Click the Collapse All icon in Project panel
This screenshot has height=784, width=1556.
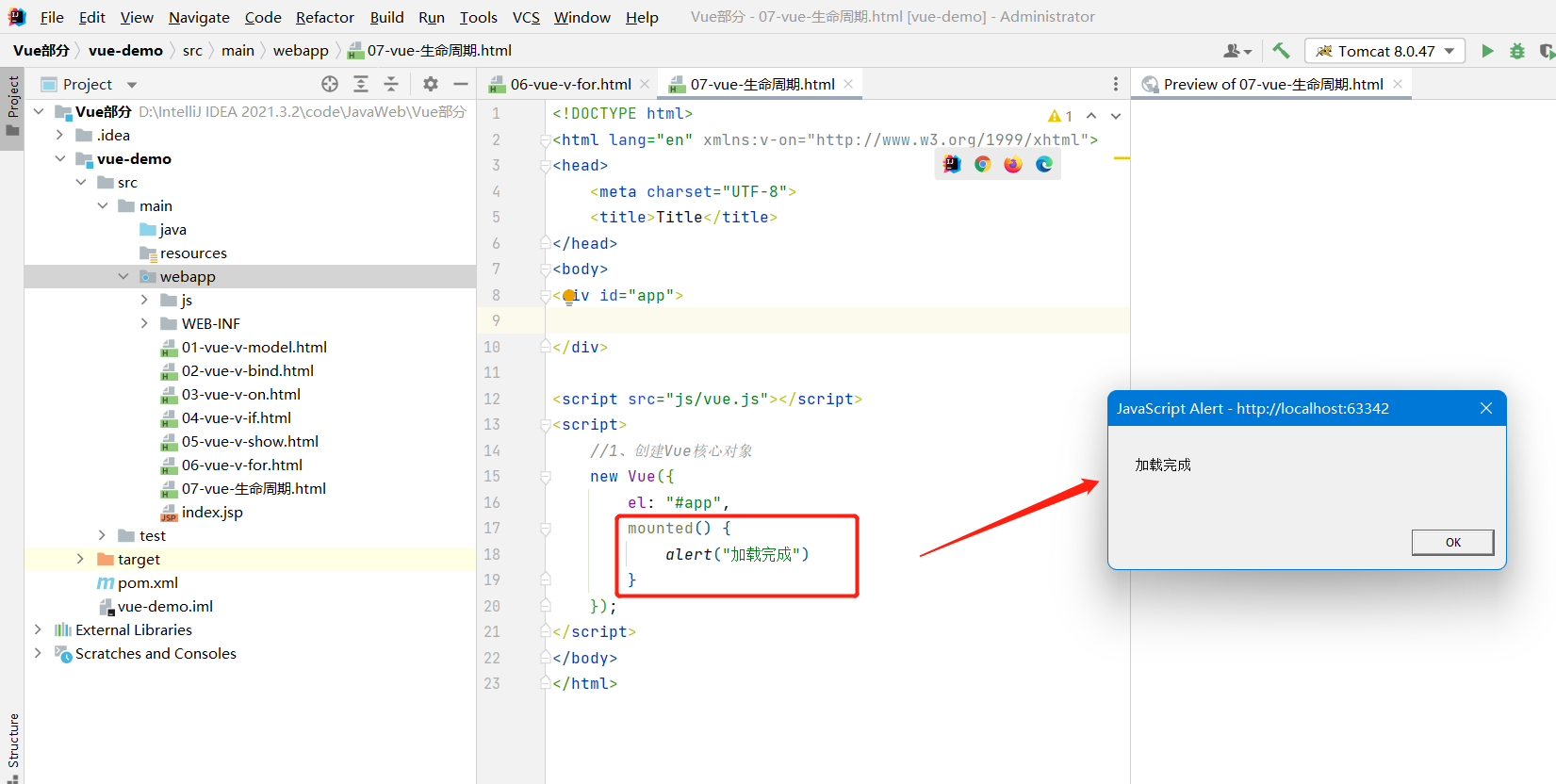[391, 84]
